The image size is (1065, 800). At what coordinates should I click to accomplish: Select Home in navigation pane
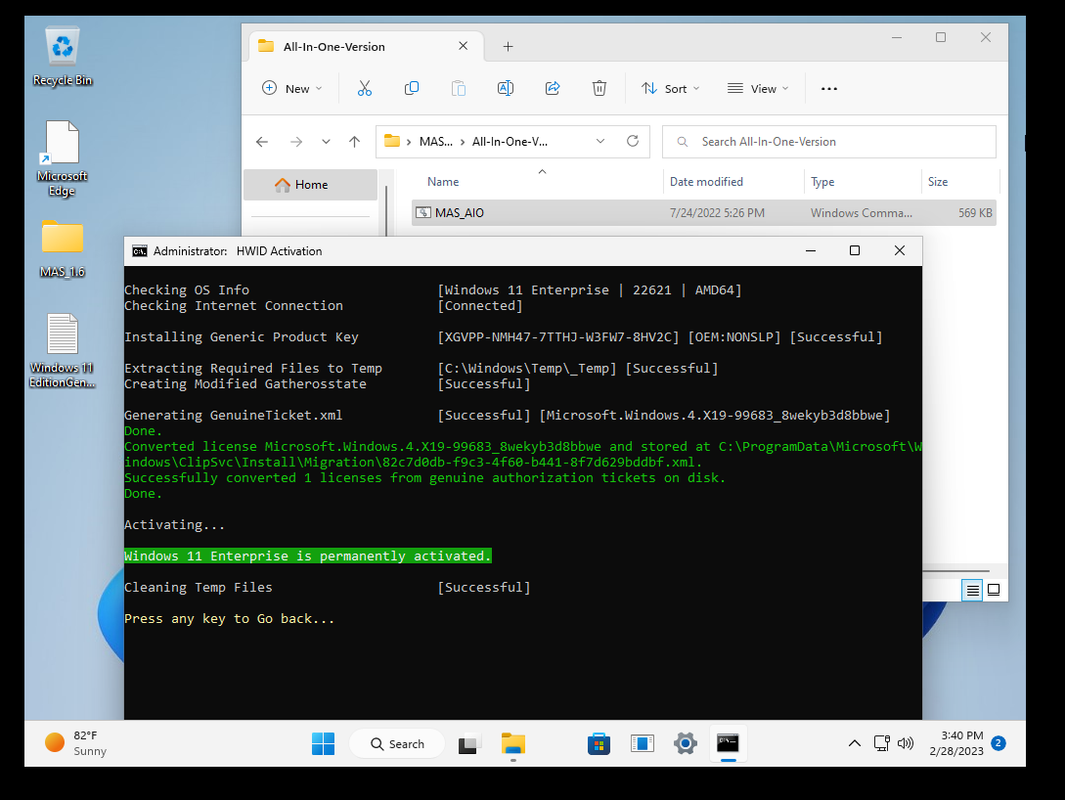(310, 185)
